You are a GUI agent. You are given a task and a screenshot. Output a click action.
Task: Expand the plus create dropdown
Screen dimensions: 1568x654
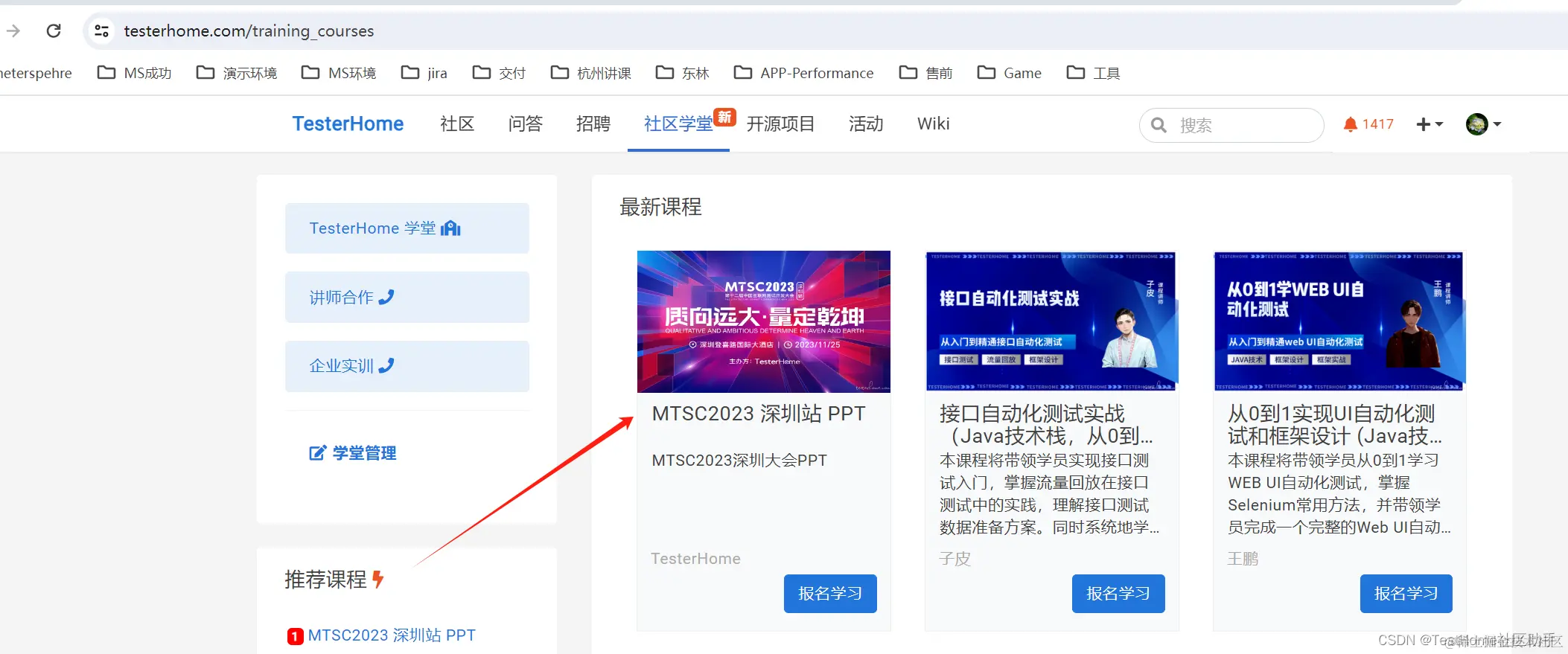[x=1430, y=124]
